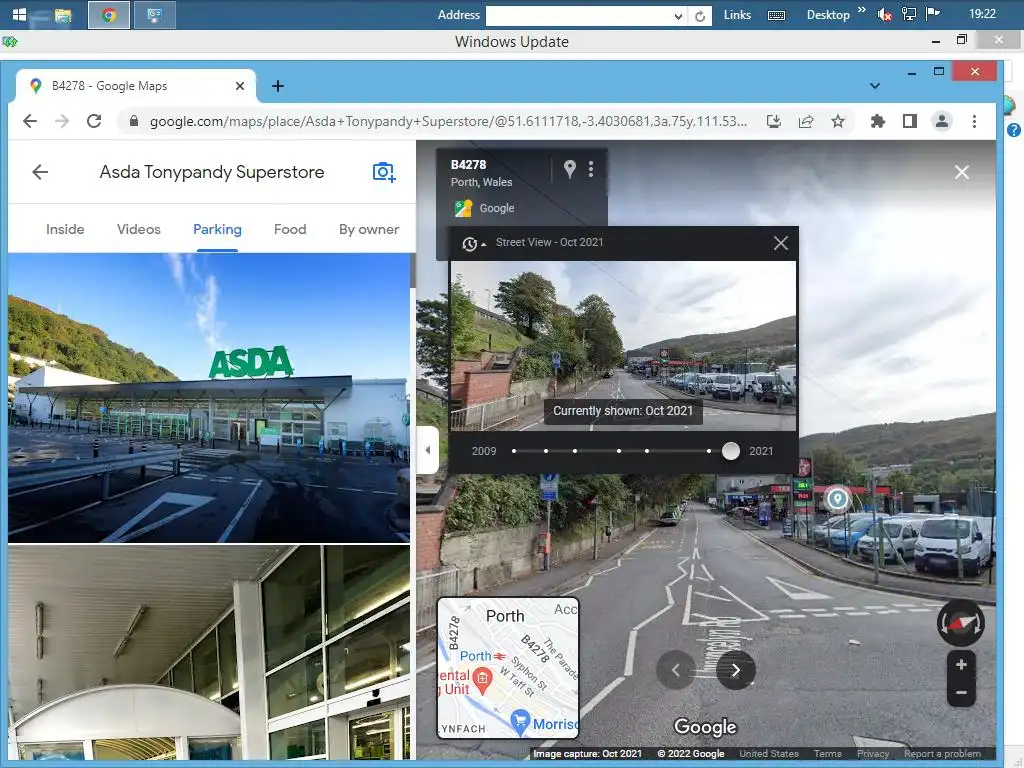Image resolution: width=1024 pixels, height=768 pixels.
Task: Click the Links toolbar label
Action: (x=737, y=15)
